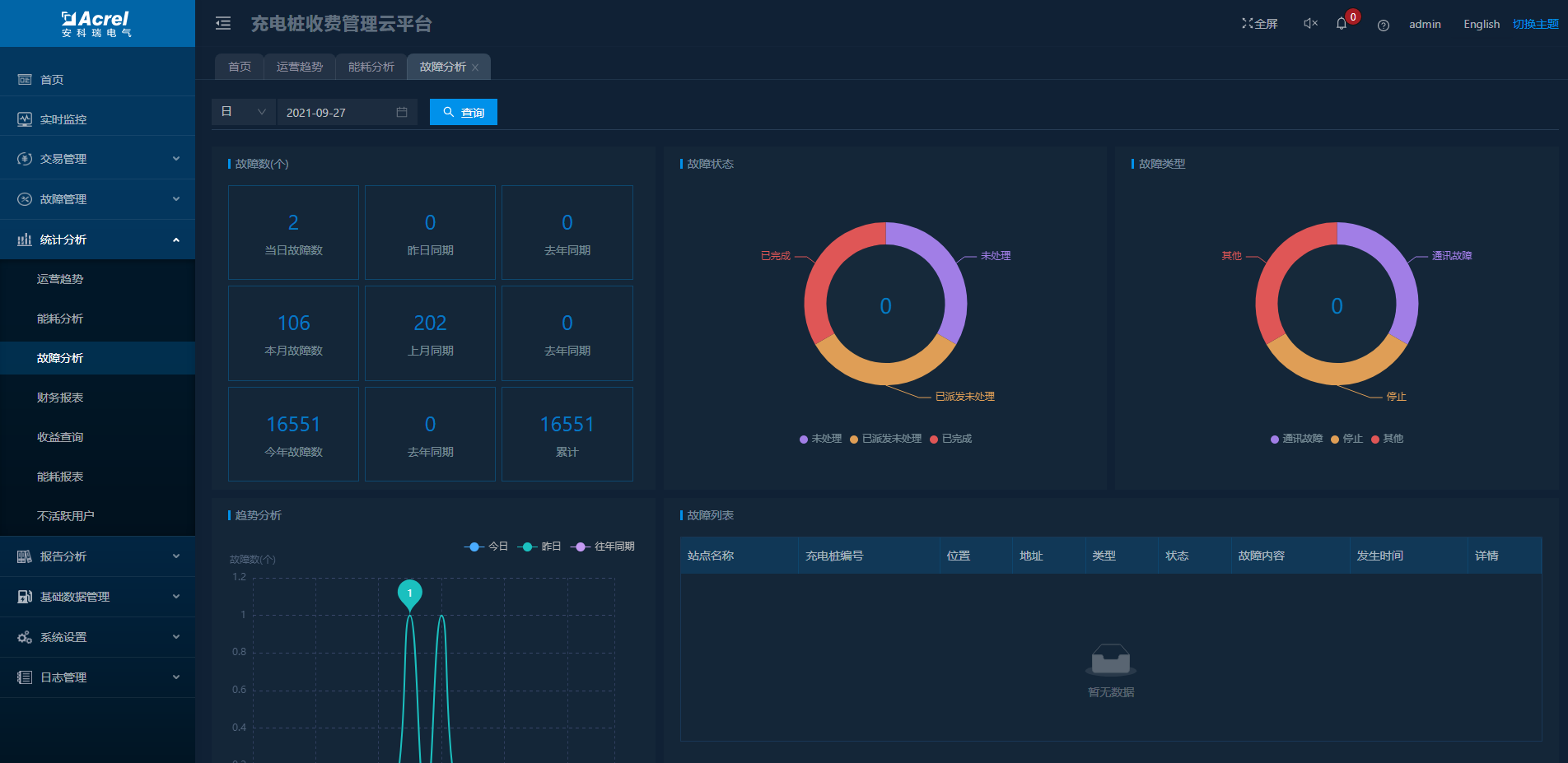1568x763 pixels.
Task: Select 财务报表 in the sidebar submenu
Action: point(60,398)
